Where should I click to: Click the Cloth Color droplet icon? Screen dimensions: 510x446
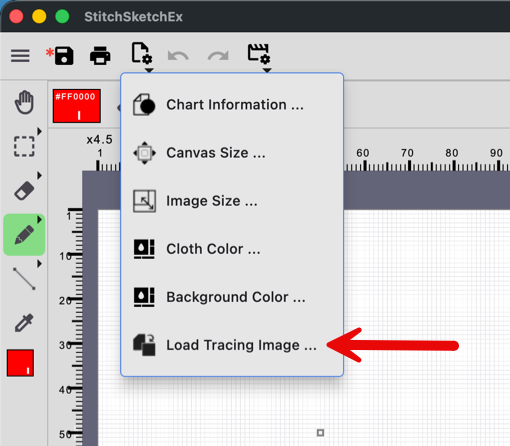tap(144, 249)
